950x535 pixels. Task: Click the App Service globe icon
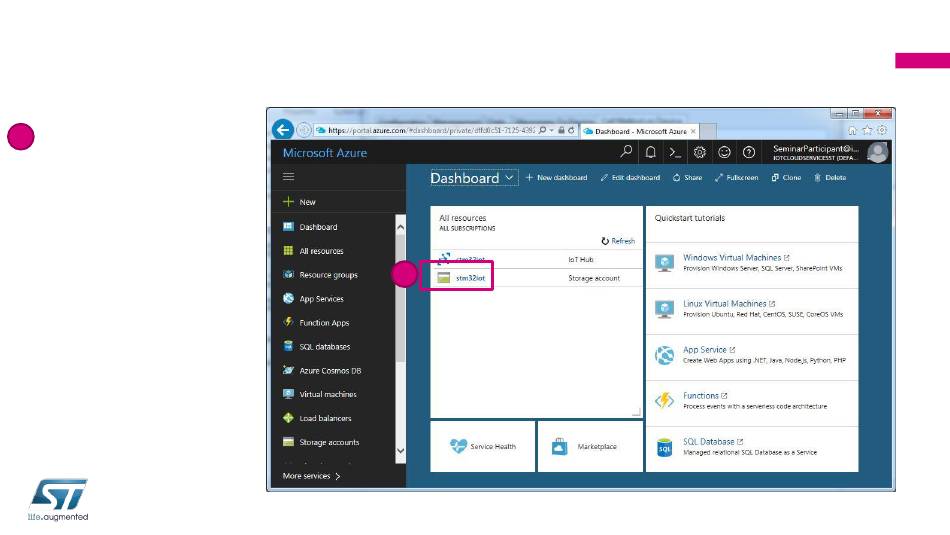click(x=664, y=355)
